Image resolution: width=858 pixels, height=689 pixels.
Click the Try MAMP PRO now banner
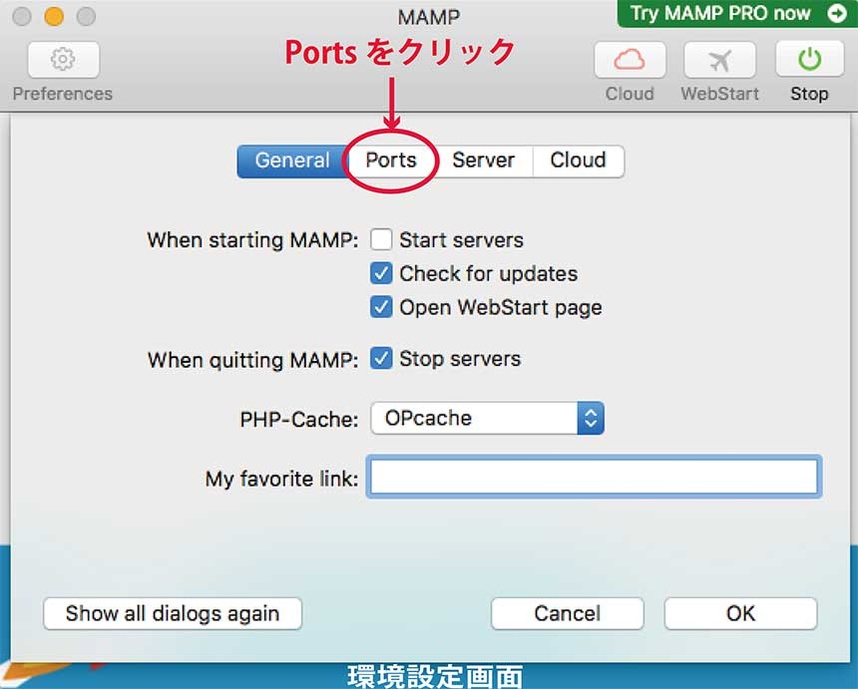click(720, 14)
